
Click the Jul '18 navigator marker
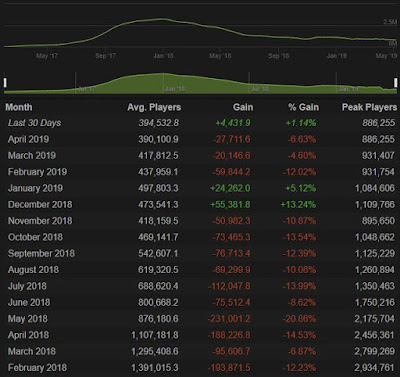coord(259,89)
